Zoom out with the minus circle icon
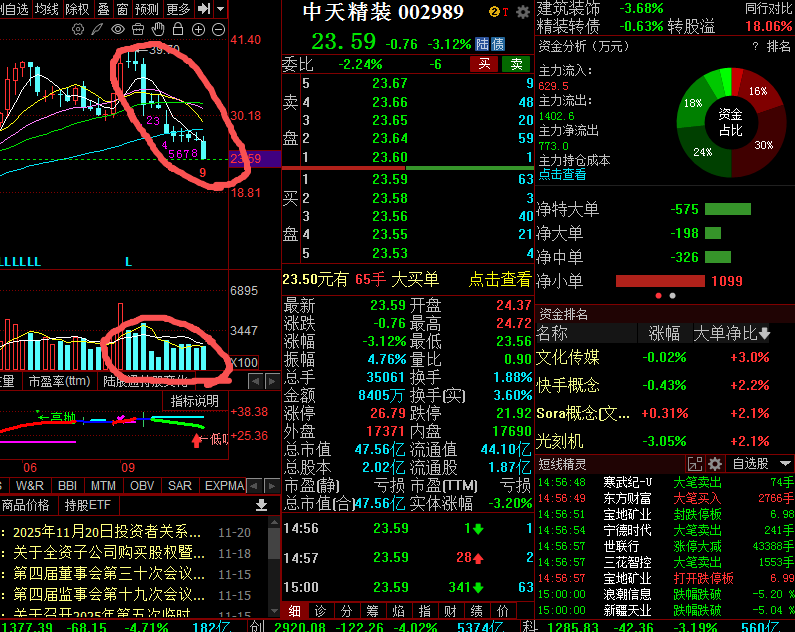Viewport: 795px width, 632px height. 219,29
